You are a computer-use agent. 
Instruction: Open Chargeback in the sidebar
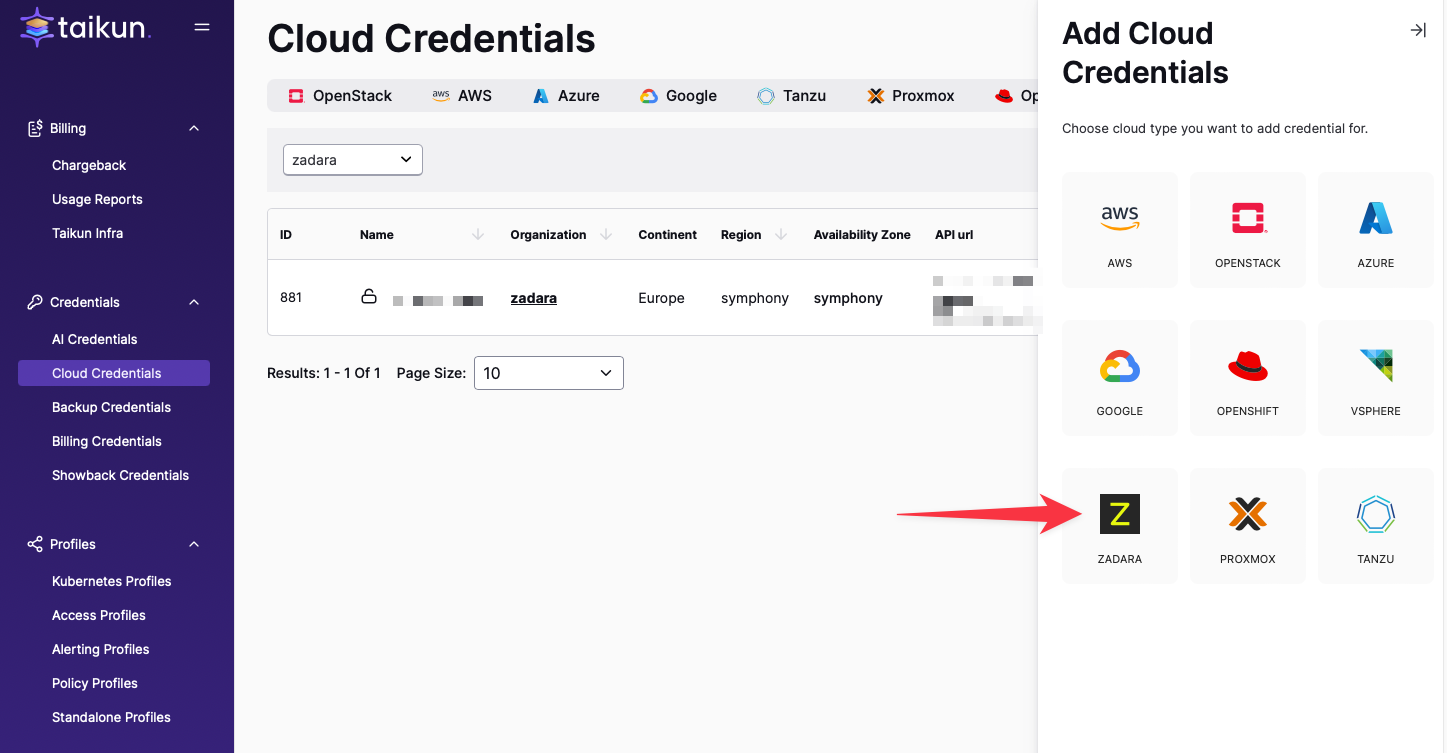[x=89, y=165]
